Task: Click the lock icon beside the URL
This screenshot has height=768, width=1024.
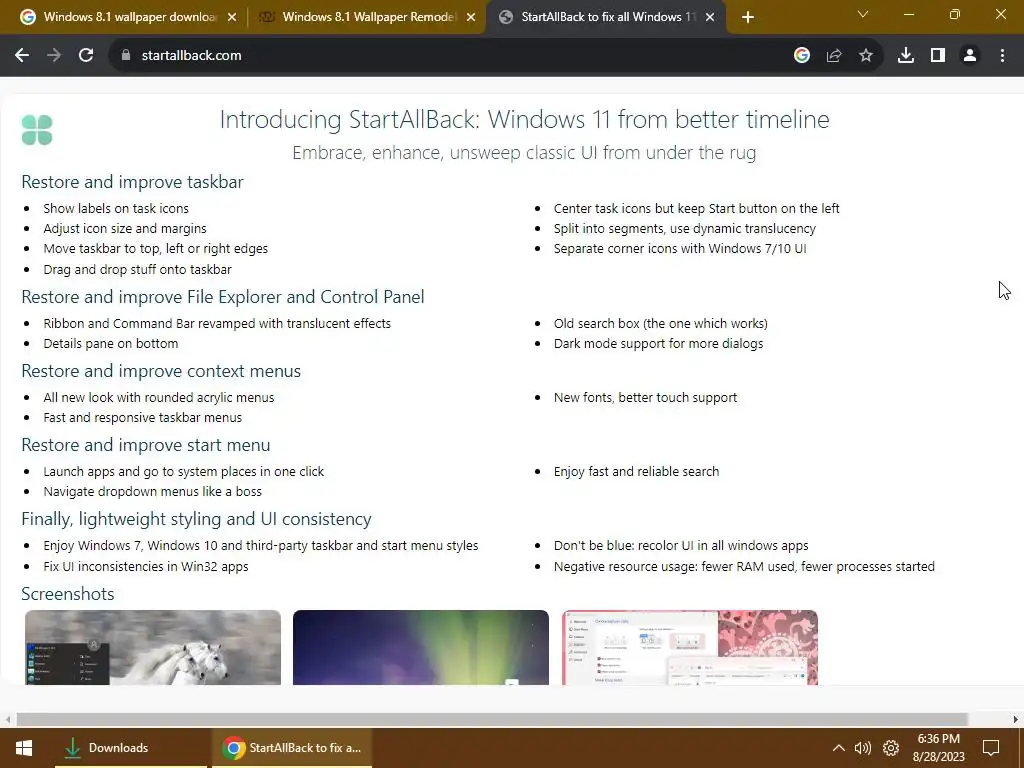Action: pyautogui.click(x=126, y=56)
